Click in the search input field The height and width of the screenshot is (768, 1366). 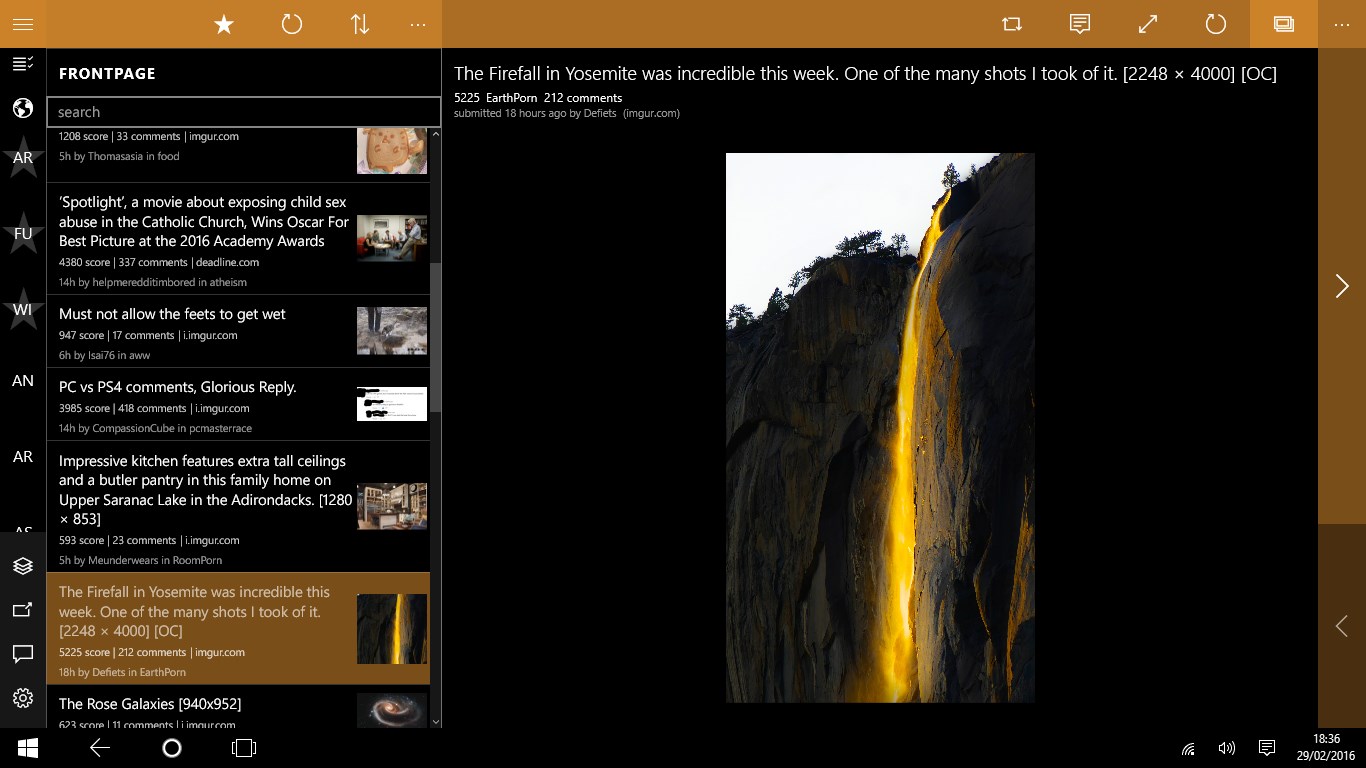tap(244, 112)
